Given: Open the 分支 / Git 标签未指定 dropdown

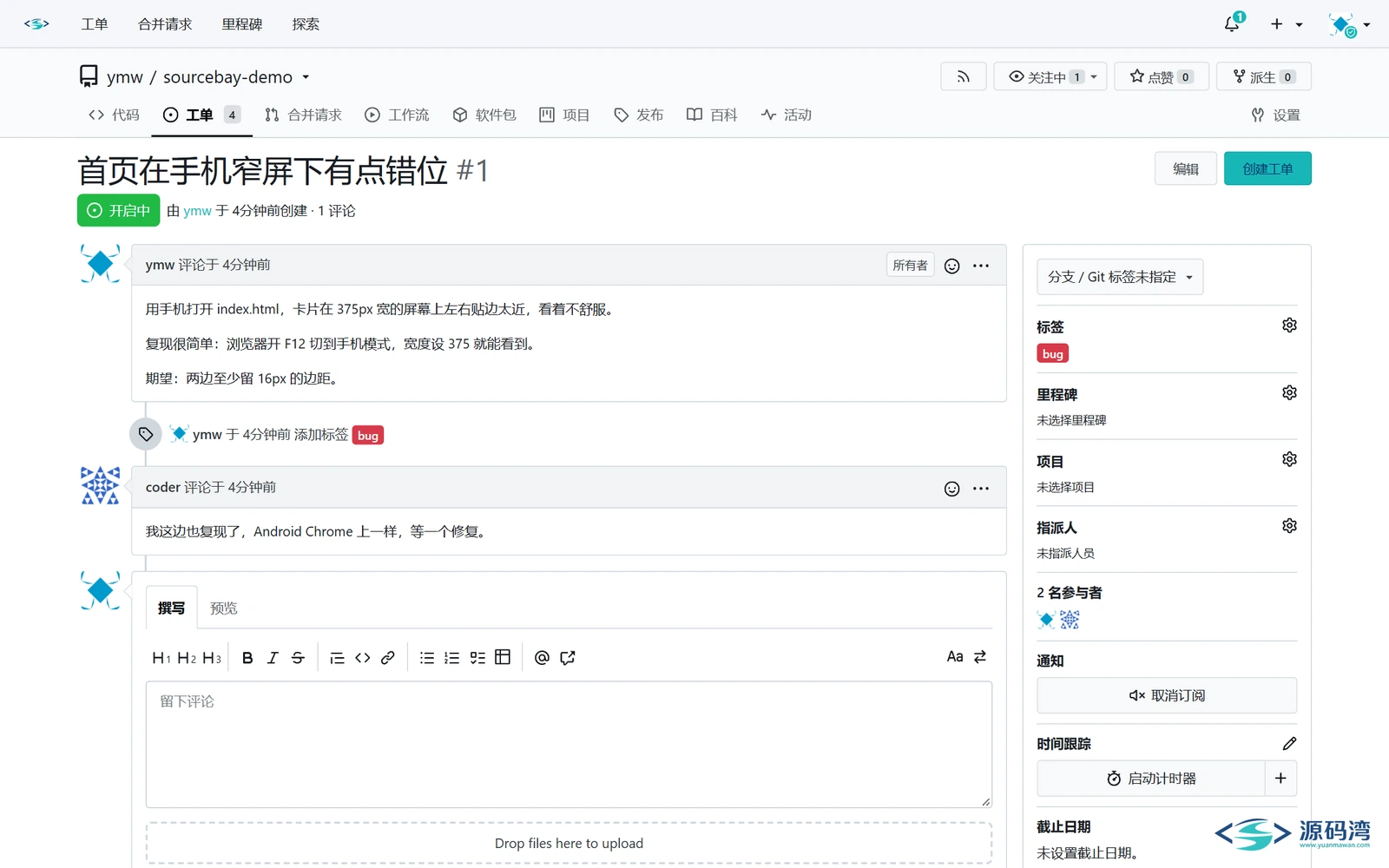Looking at the screenshot, I should click(1120, 277).
